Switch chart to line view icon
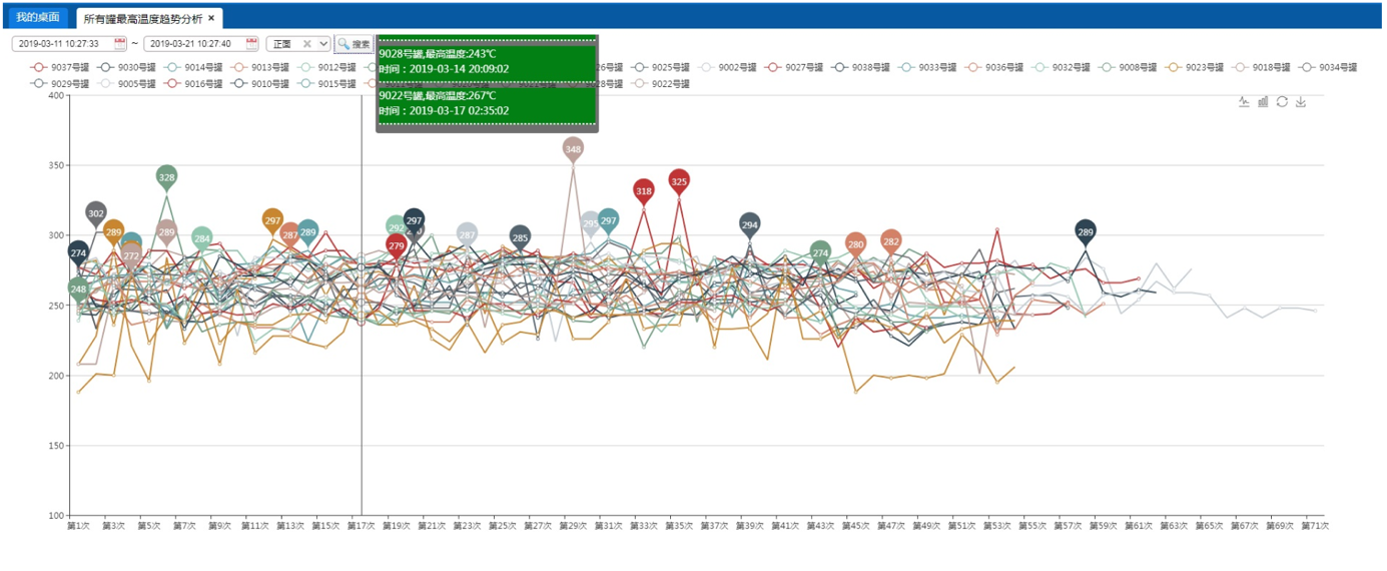The height and width of the screenshot is (571, 1387). pos(1244,102)
